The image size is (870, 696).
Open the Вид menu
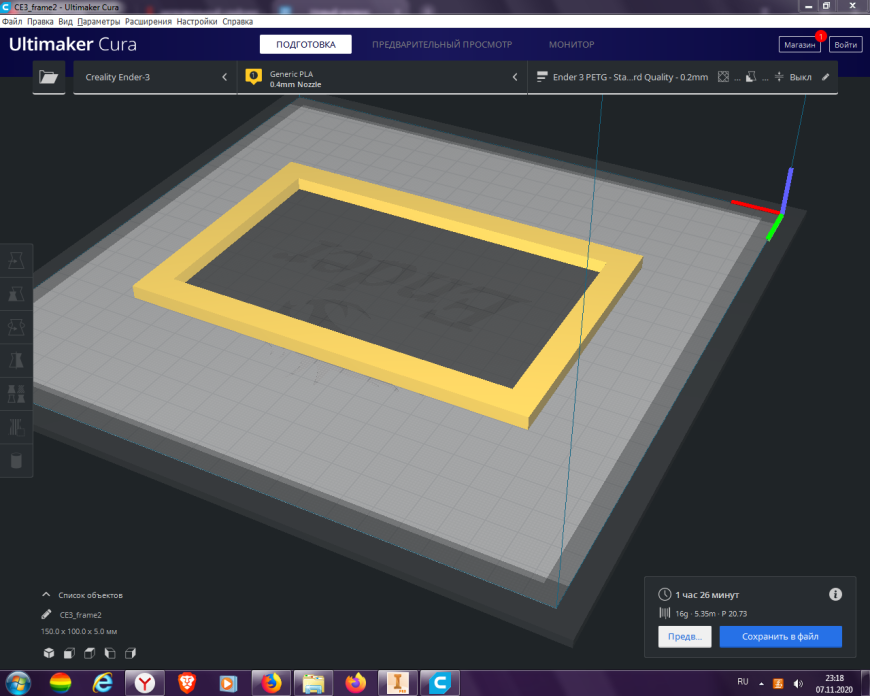pyautogui.click(x=65, y=22)
